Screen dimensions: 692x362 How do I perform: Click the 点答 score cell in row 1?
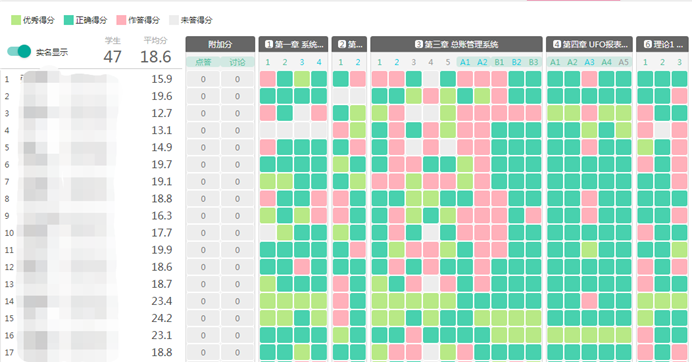click(203, 79)
